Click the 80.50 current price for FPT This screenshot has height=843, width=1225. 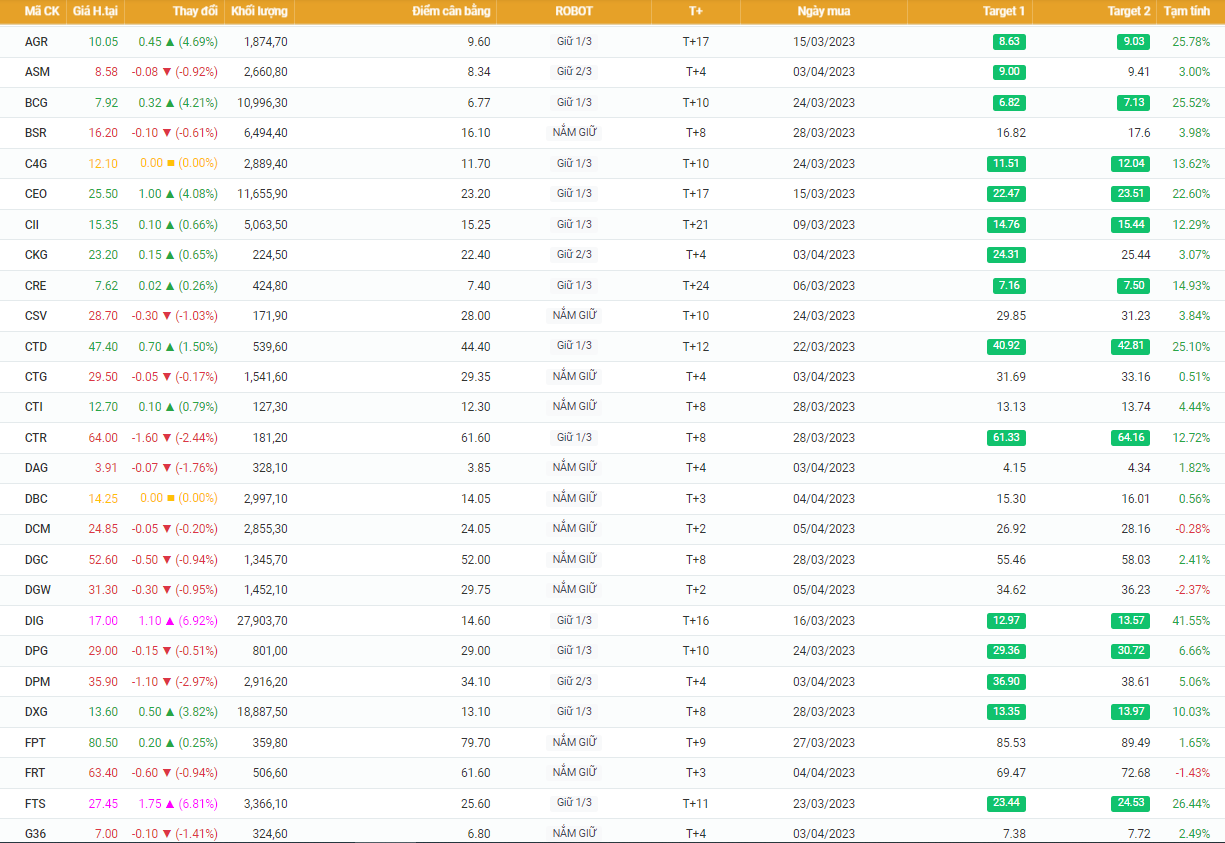click(x=103, y=743)
